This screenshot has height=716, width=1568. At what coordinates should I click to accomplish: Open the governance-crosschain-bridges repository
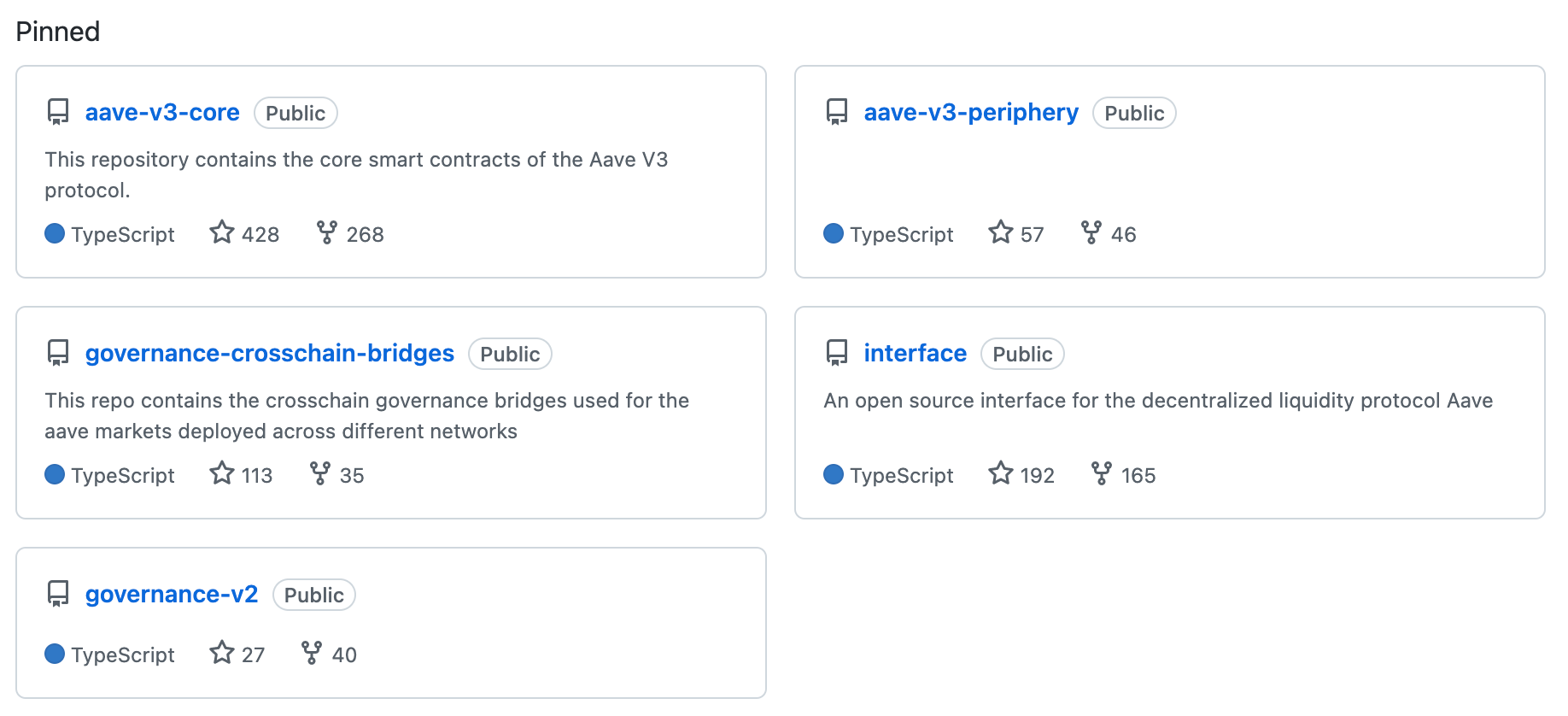pos(270,354)
